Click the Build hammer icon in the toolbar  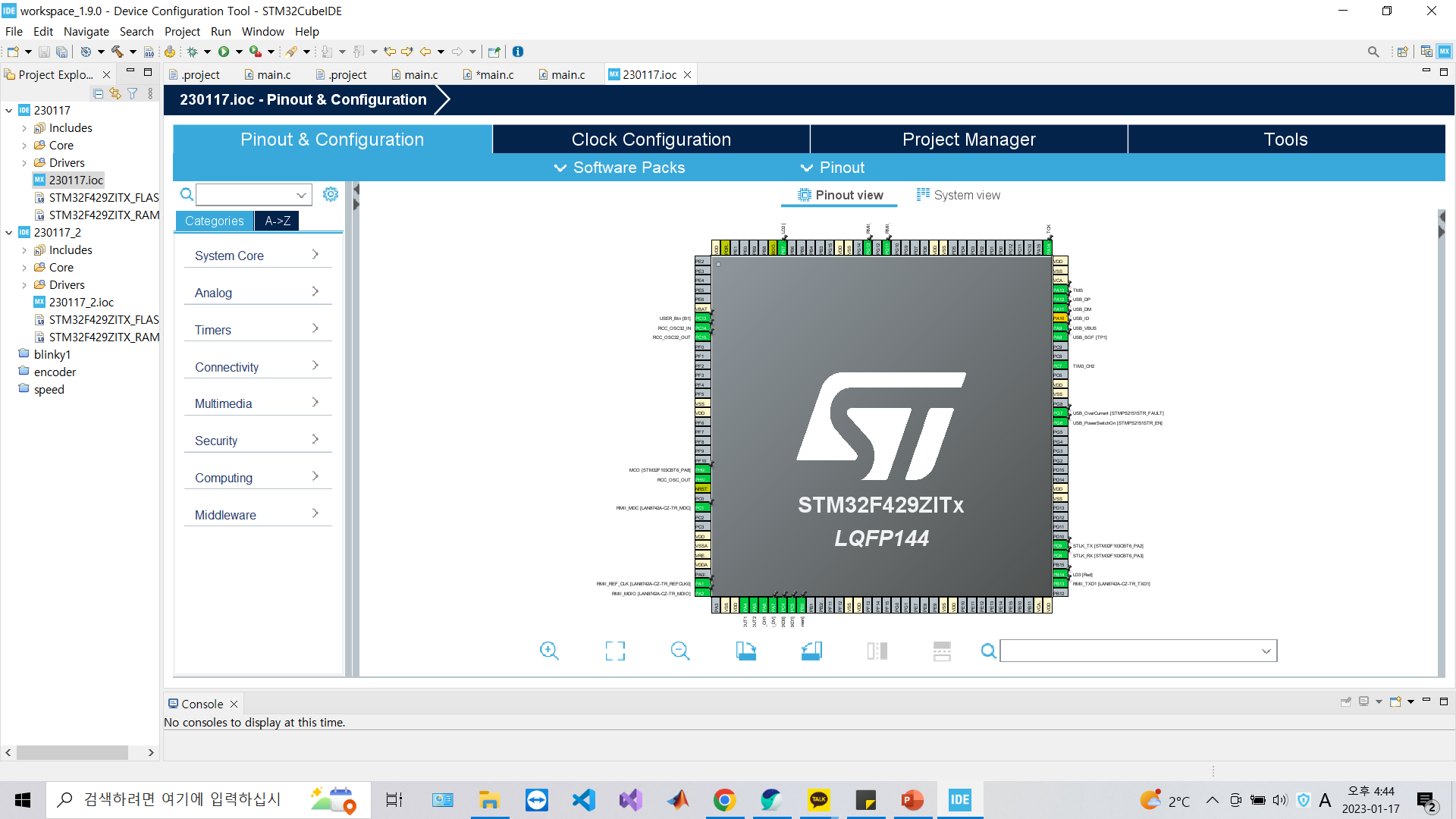click(117, 52)
